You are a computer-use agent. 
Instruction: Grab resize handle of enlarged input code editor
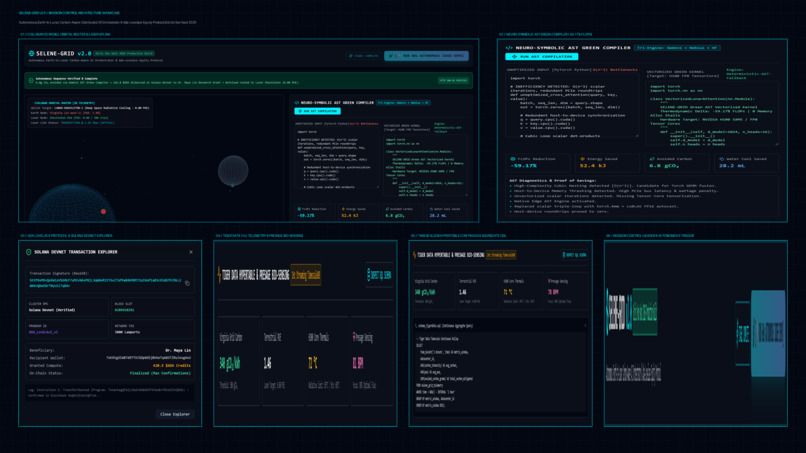click(637, 136)
